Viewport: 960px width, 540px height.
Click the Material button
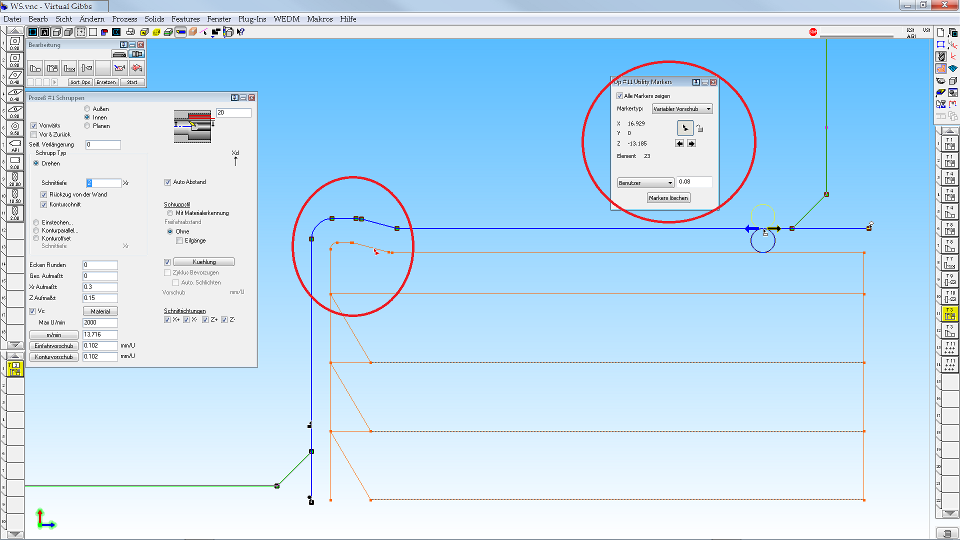[100, 311]
